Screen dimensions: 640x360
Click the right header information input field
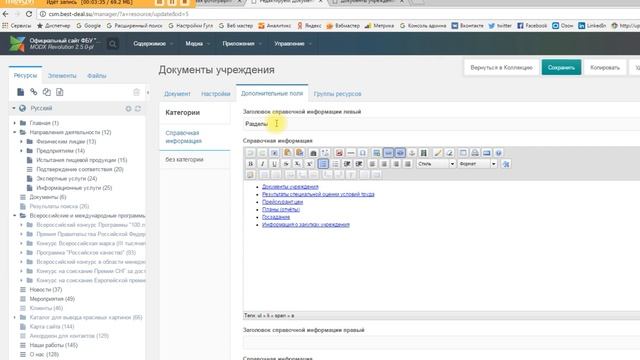[441, 342]
